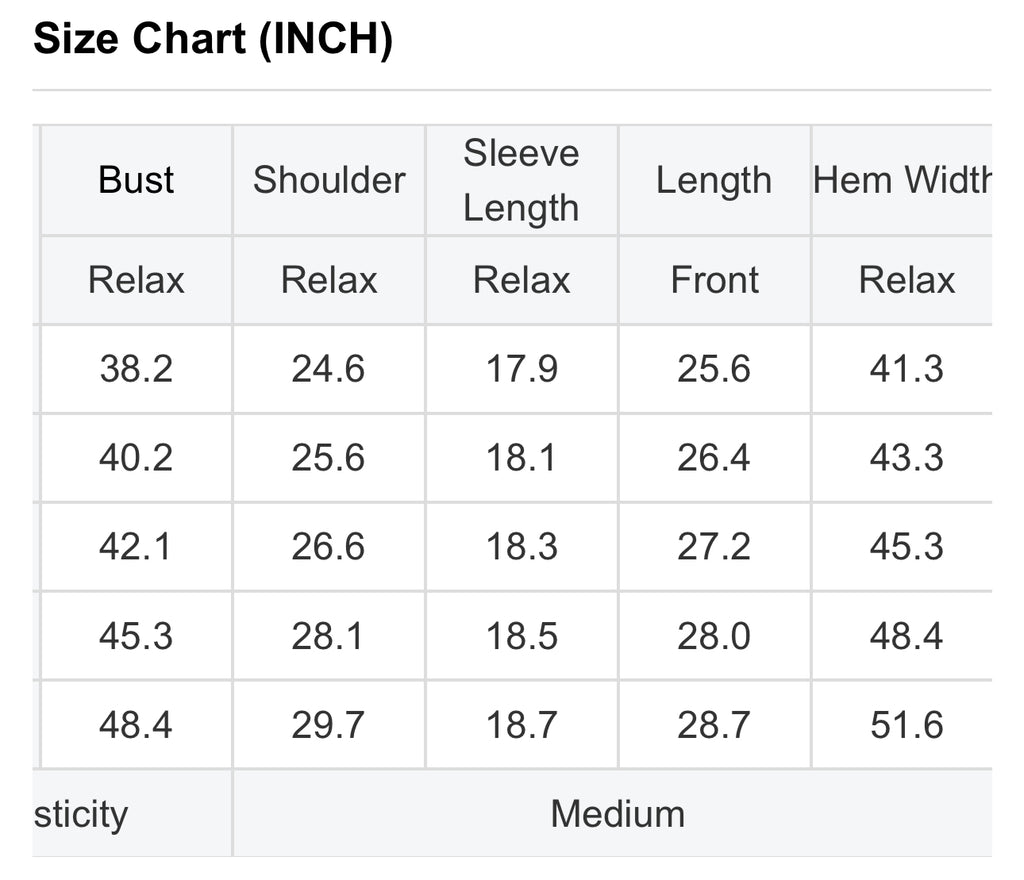1024x880 pixels.
Task: Select the Bust column header
Action: tap(136, 180)
